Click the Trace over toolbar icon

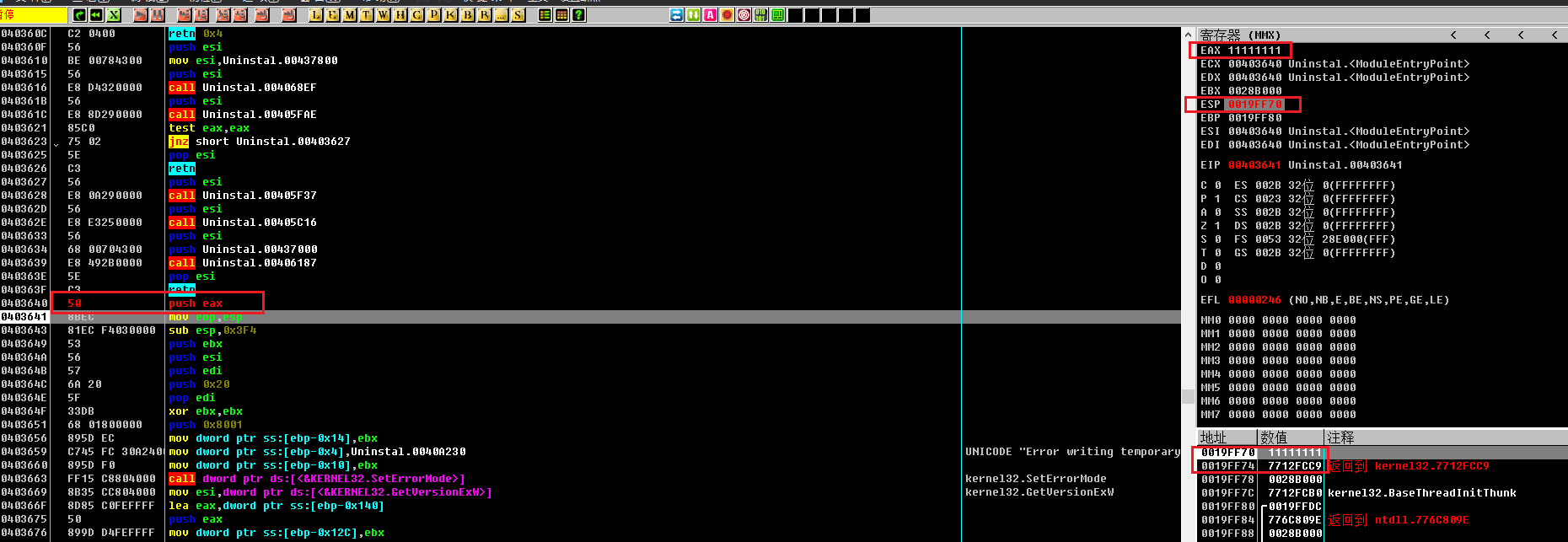tap(239, 15)
